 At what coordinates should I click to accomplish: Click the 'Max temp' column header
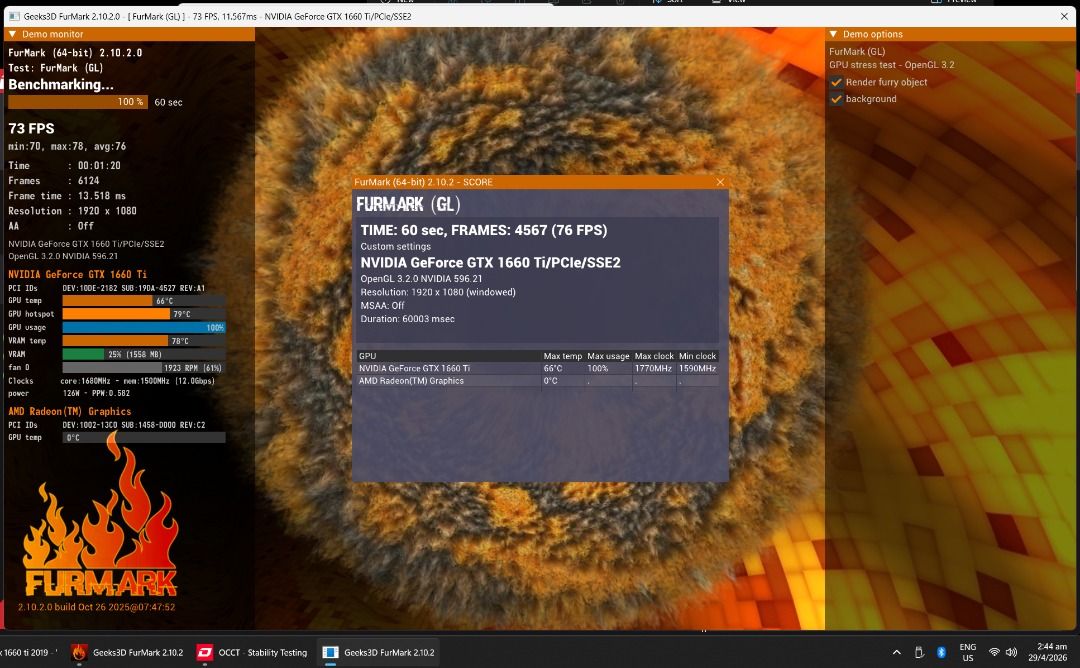tap(563, 356)
